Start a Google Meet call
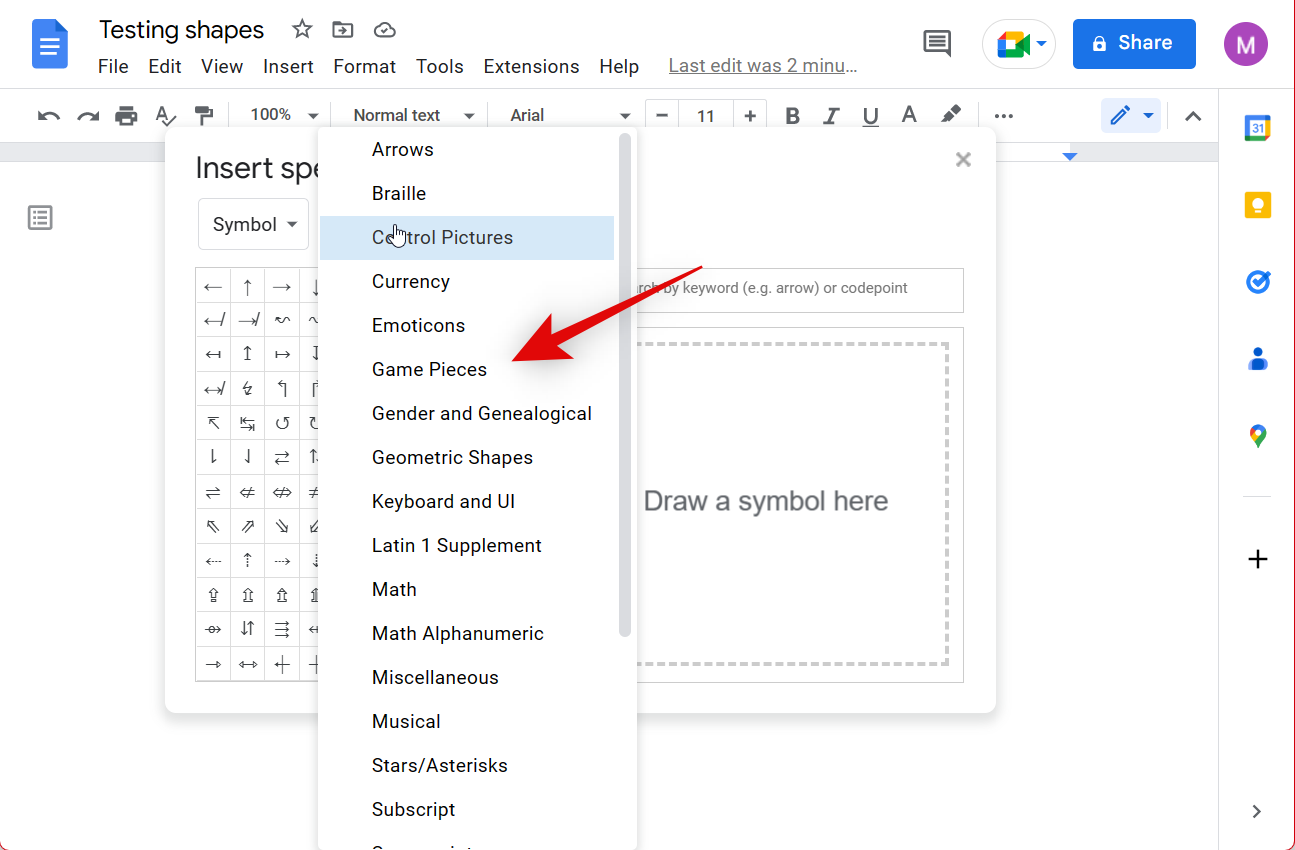The image size is (1295, 850). (1019, 44)
